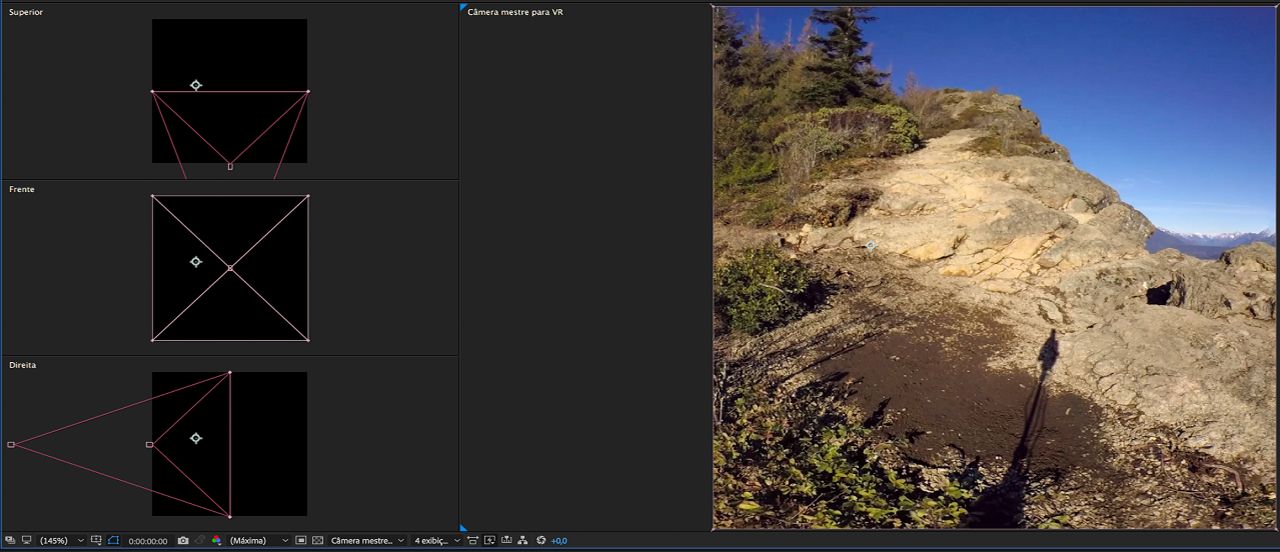This screenshot has height=552, width=1280.
Task: Click the fast previews icon
Action: click(x=490, y=540)
